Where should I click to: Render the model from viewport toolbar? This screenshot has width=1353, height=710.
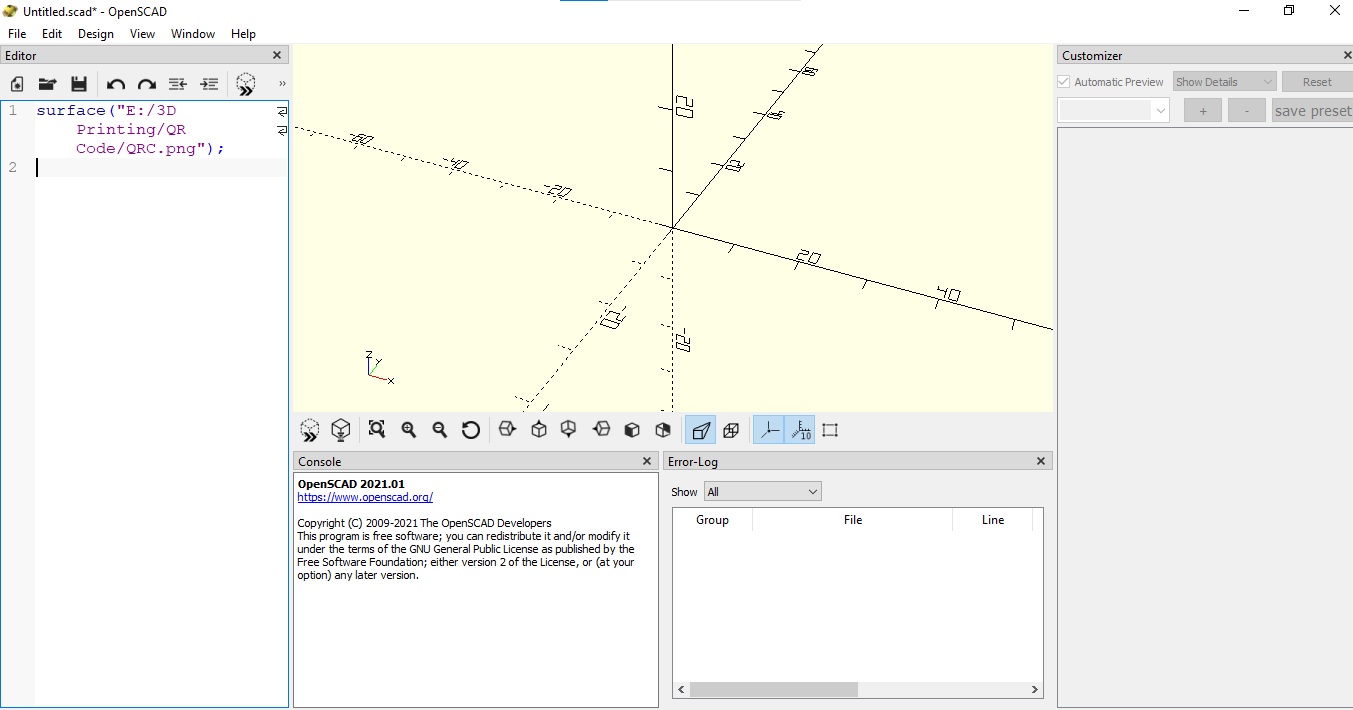341,430
